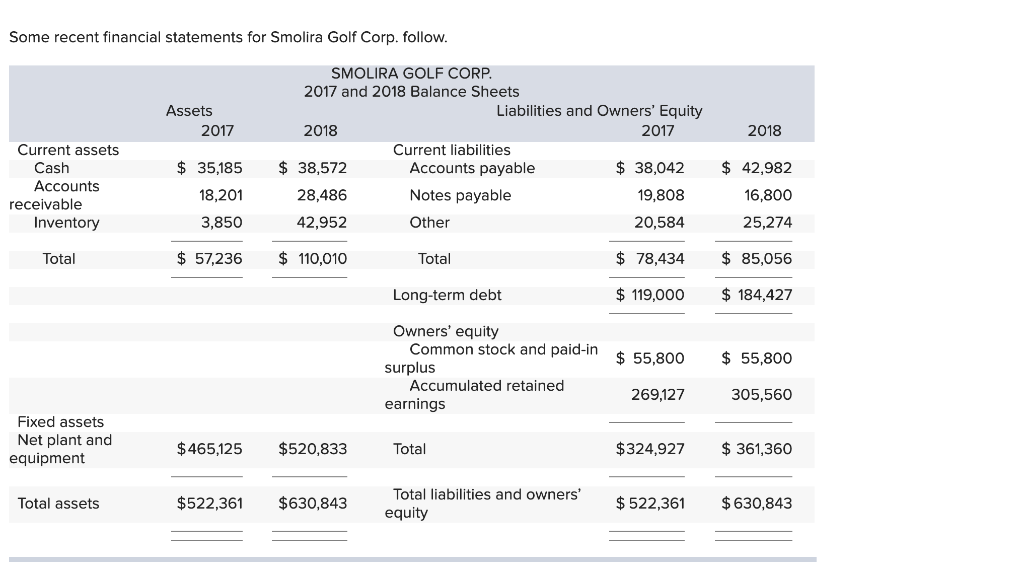Click owners' equity total $324,927

pyautogui.click(x=650, y=449)
